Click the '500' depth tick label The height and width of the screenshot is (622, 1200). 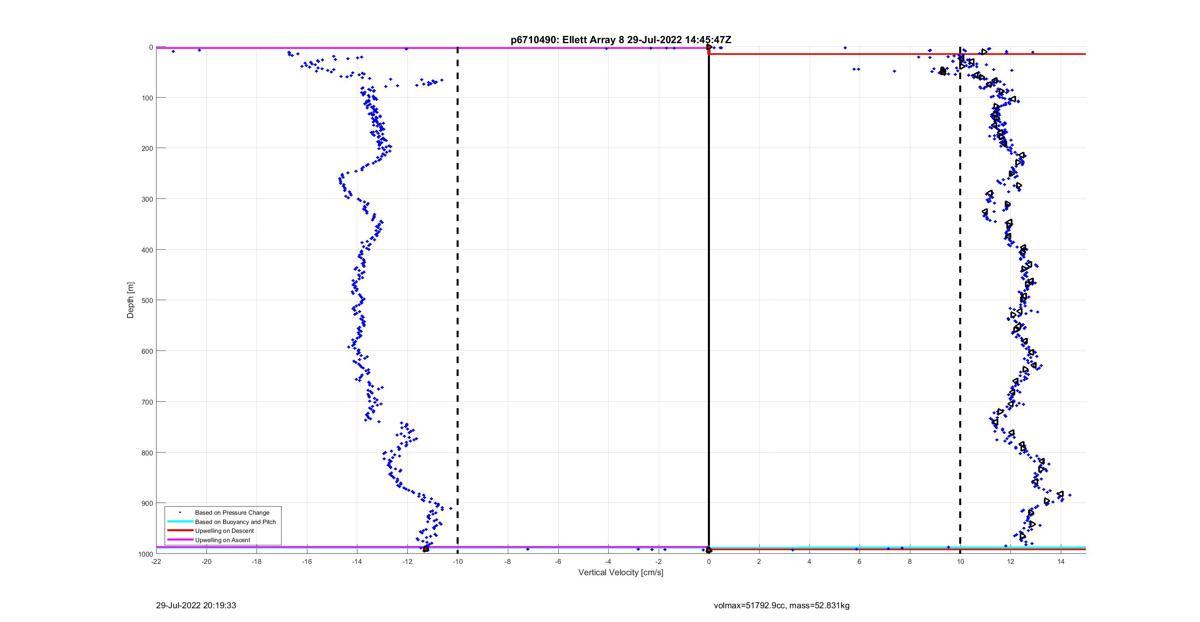point(146,300)
